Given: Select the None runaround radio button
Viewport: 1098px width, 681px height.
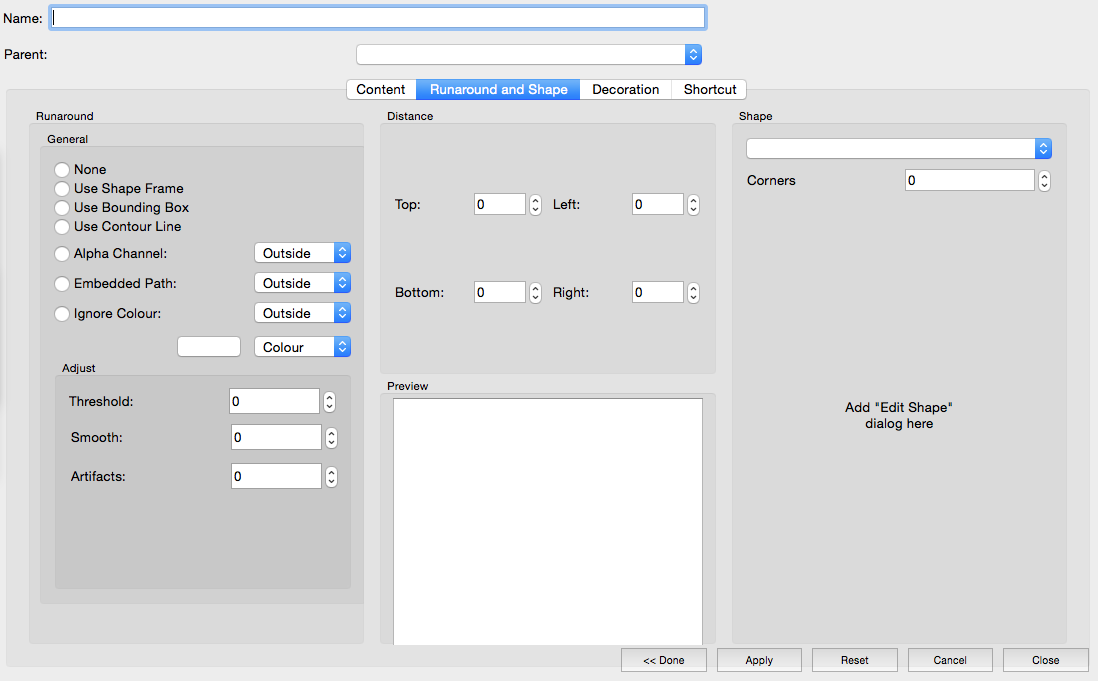Looking at the screenshot, I should click(x=62, y=170).
